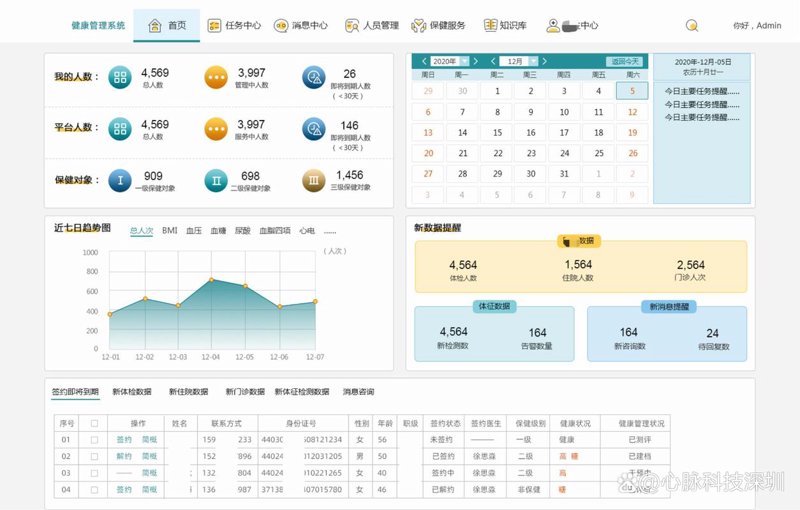800x510 pixels.
Task: Switch to 新体检数据 table tab
Action: pos(132,392)
